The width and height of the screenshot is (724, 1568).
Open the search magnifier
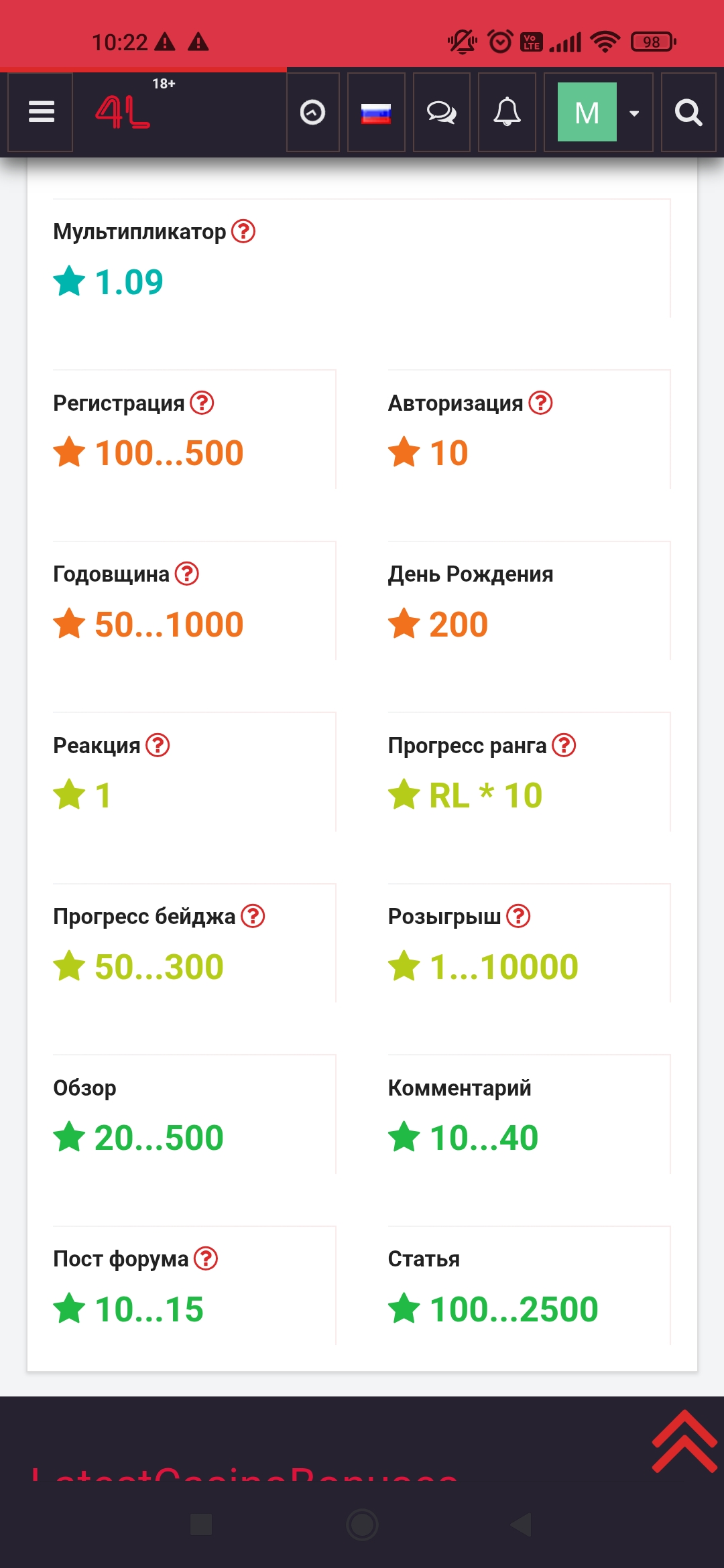pyautogui.click(x=688, y=113)
